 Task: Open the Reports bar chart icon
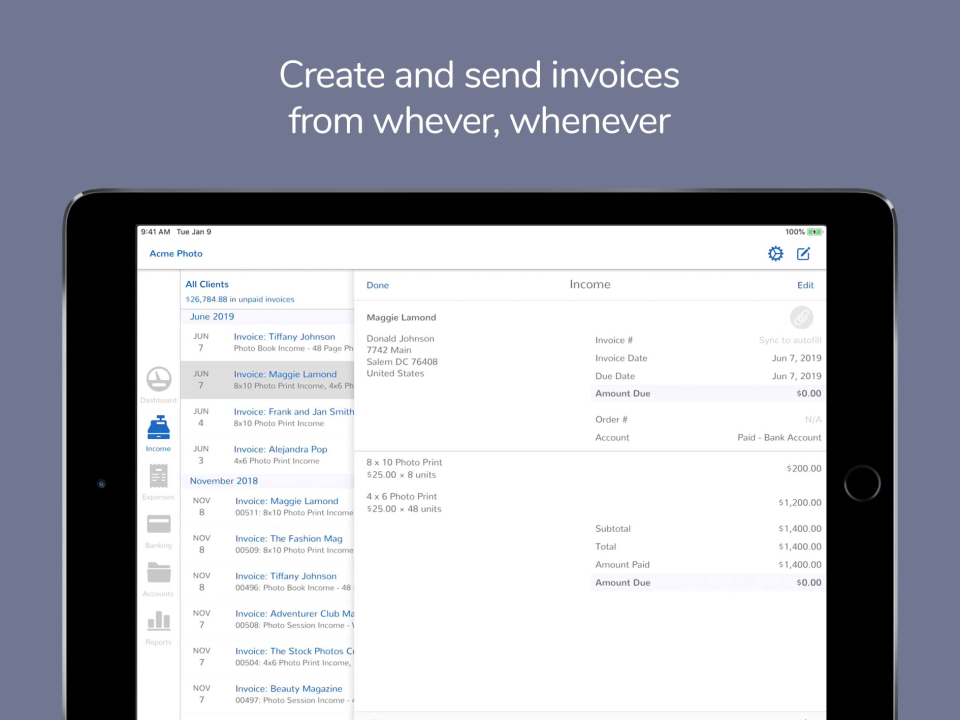[x=159, y=620]
